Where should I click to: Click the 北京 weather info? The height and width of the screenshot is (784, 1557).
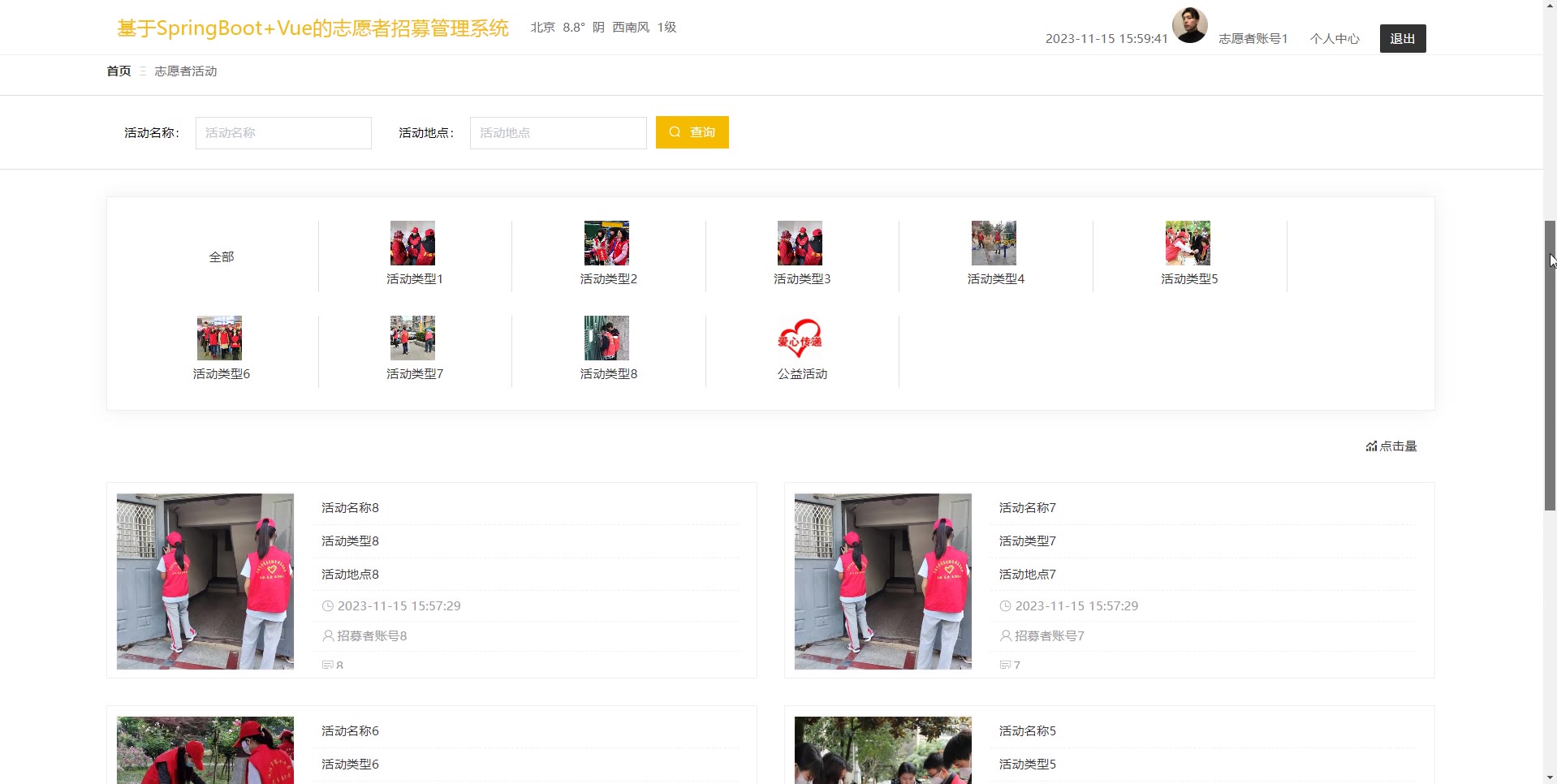tap(603, 28)
